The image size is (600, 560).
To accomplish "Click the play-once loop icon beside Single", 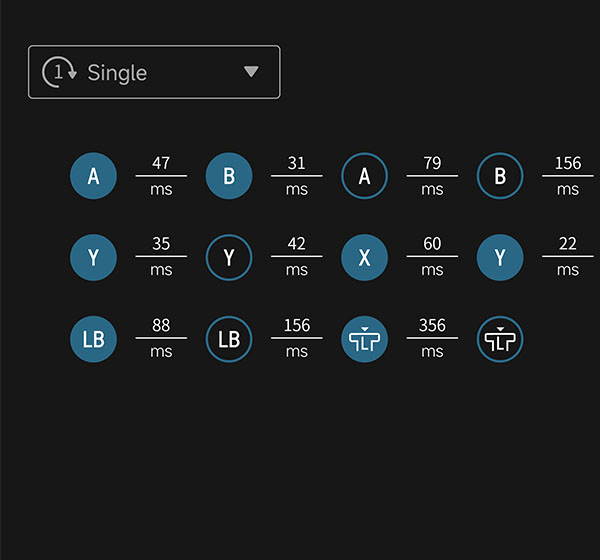I will (59, 72).
